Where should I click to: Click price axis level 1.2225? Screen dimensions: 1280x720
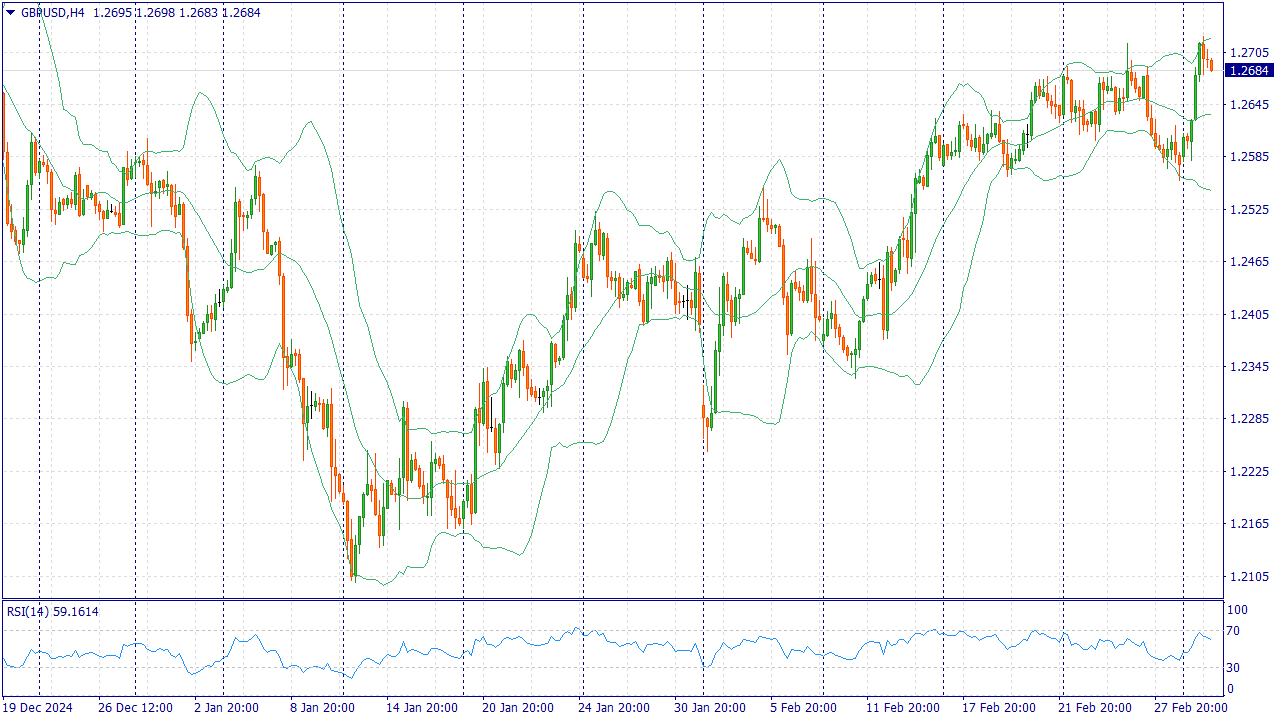[1248, 472]
